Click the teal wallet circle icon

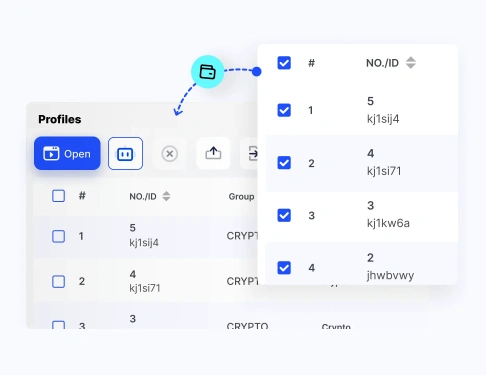207,72
